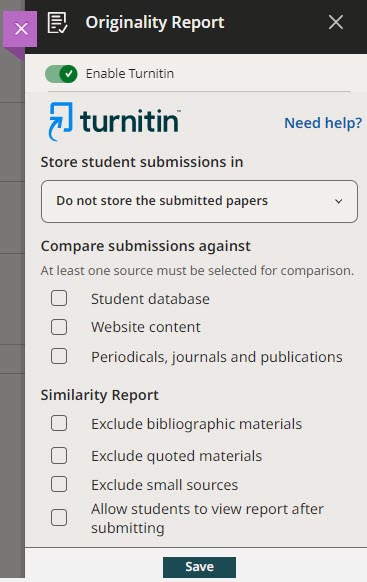Viewport: 367px width, 582px height.
Task: Click the Similarity Report heading
Action: pos(100,395)
